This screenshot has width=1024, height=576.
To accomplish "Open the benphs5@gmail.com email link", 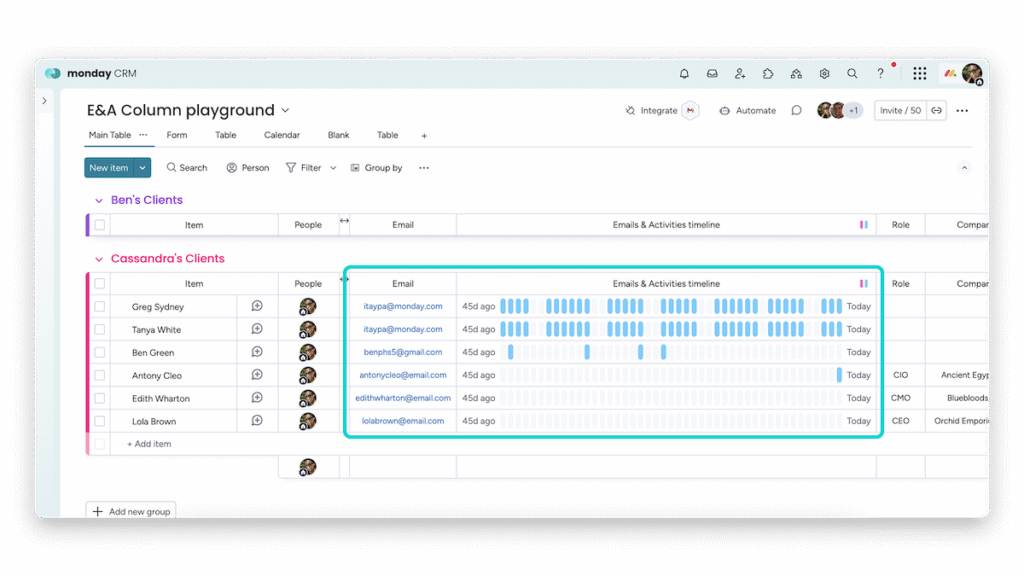I will (x=403, y=352).
